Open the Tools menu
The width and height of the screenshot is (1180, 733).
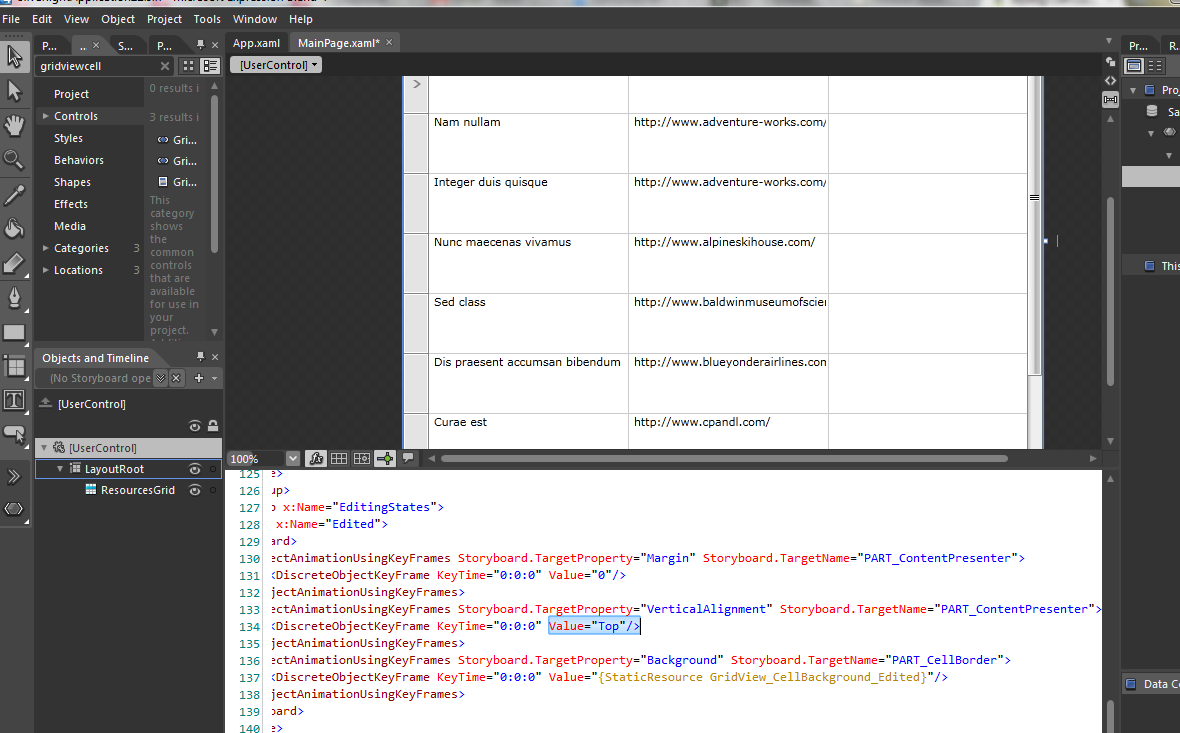click(x=207, y=19)
